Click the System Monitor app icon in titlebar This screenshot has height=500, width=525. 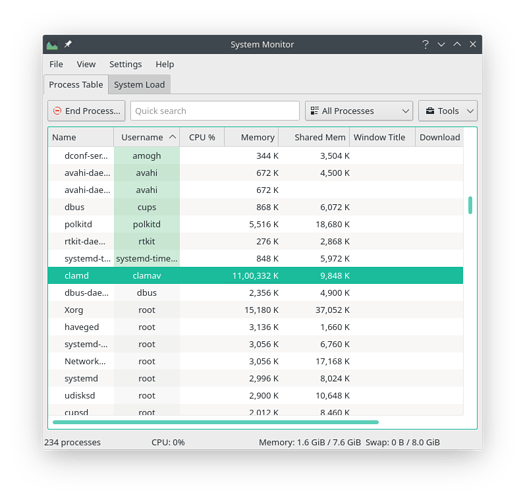(x=52, y=45)
